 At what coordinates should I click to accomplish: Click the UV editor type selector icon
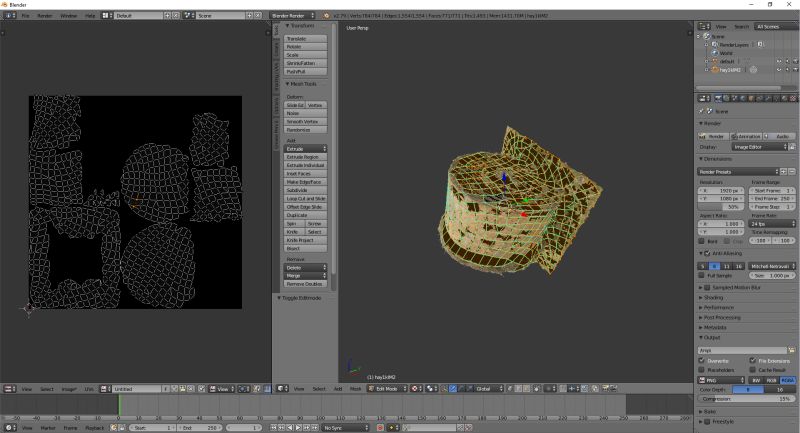(10, 389)
